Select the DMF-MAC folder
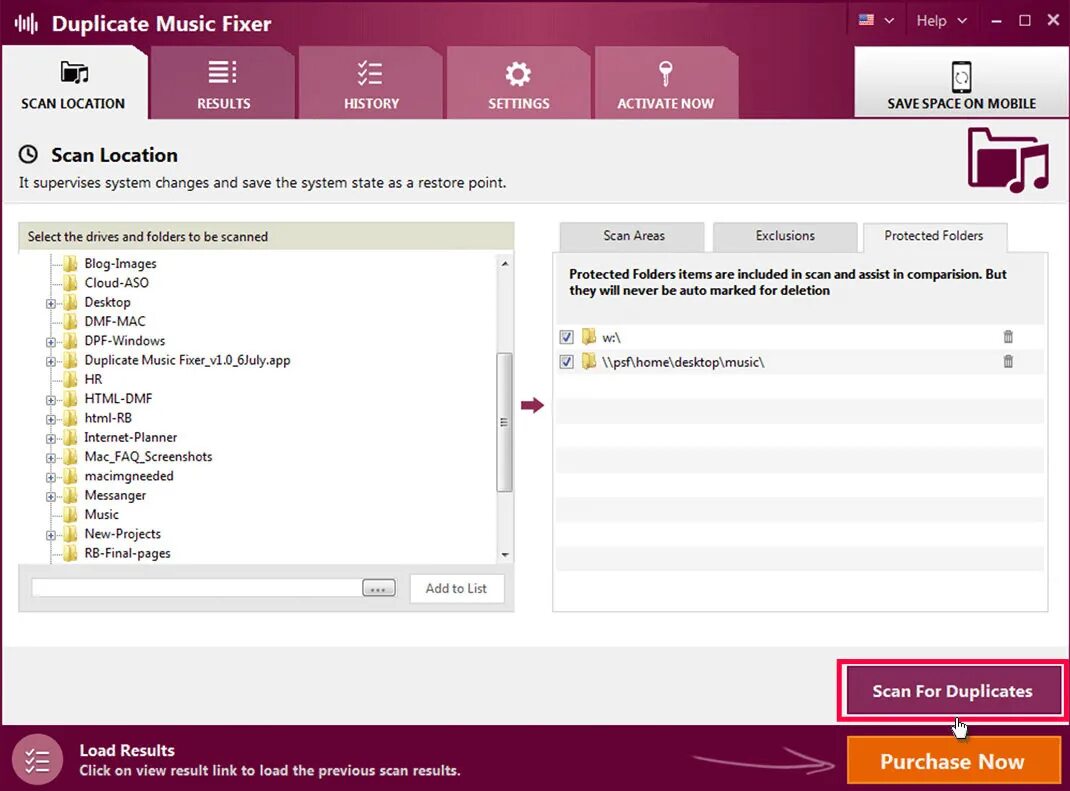The image size is (1070, 791). point(115,321)
